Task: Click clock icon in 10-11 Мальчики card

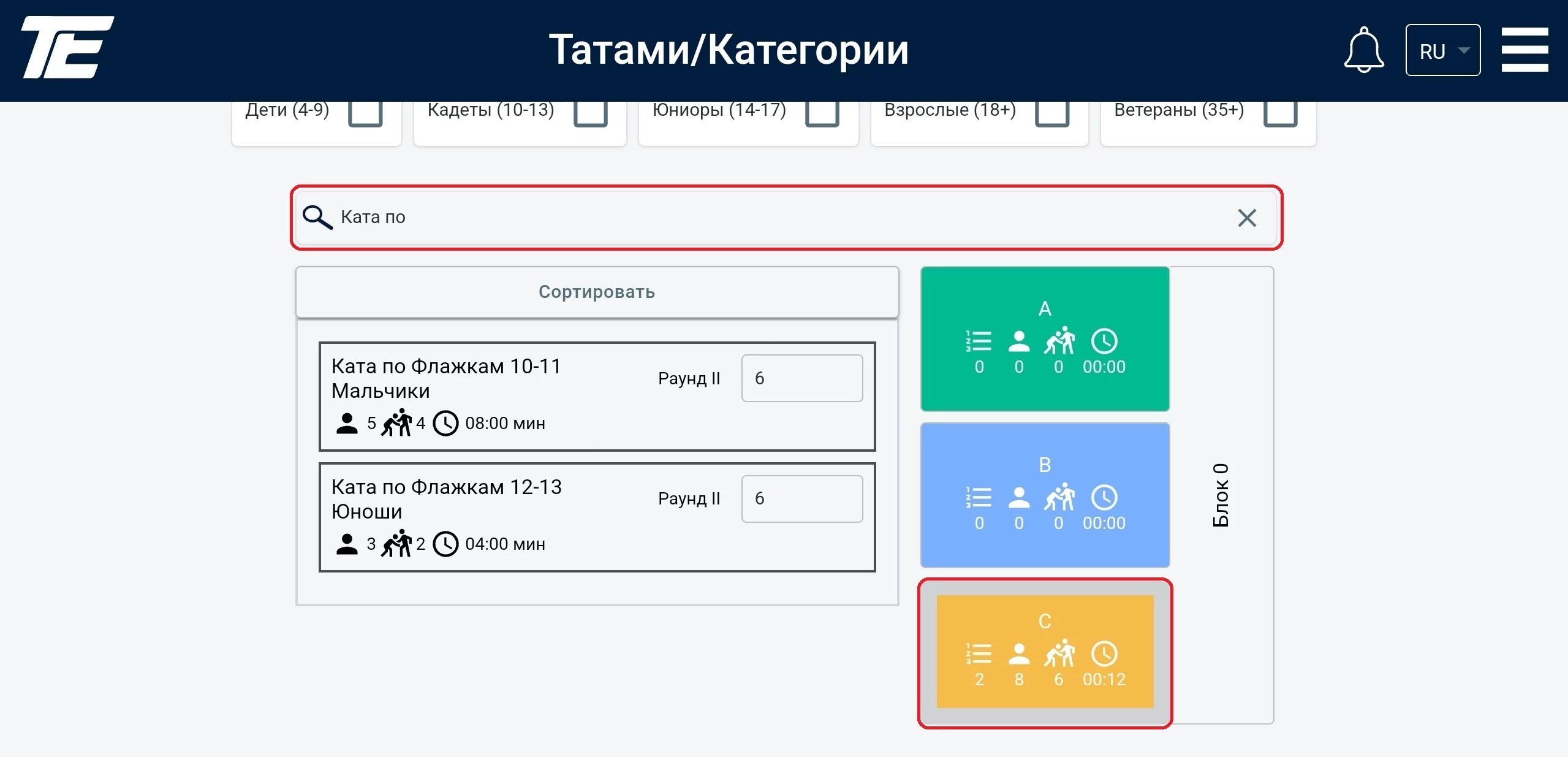Action: 445,423
